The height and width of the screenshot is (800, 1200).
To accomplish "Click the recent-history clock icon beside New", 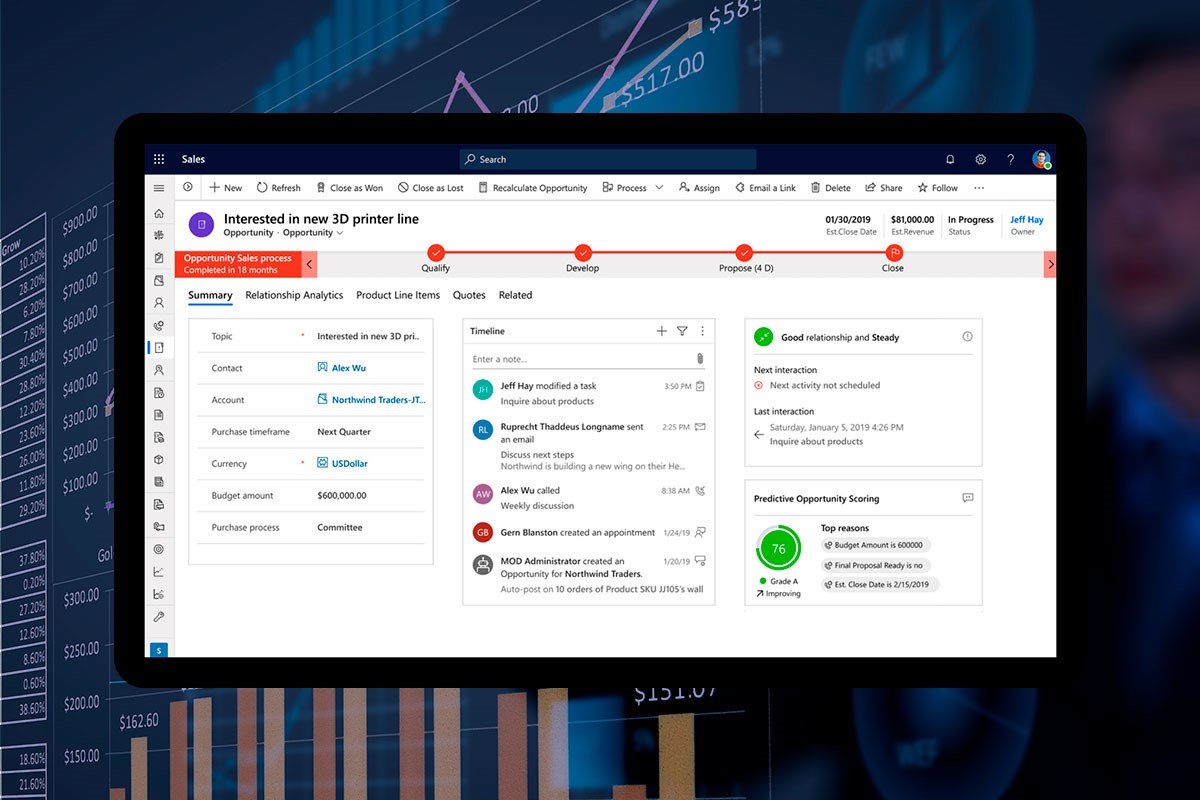I will (x=188, y=187).
